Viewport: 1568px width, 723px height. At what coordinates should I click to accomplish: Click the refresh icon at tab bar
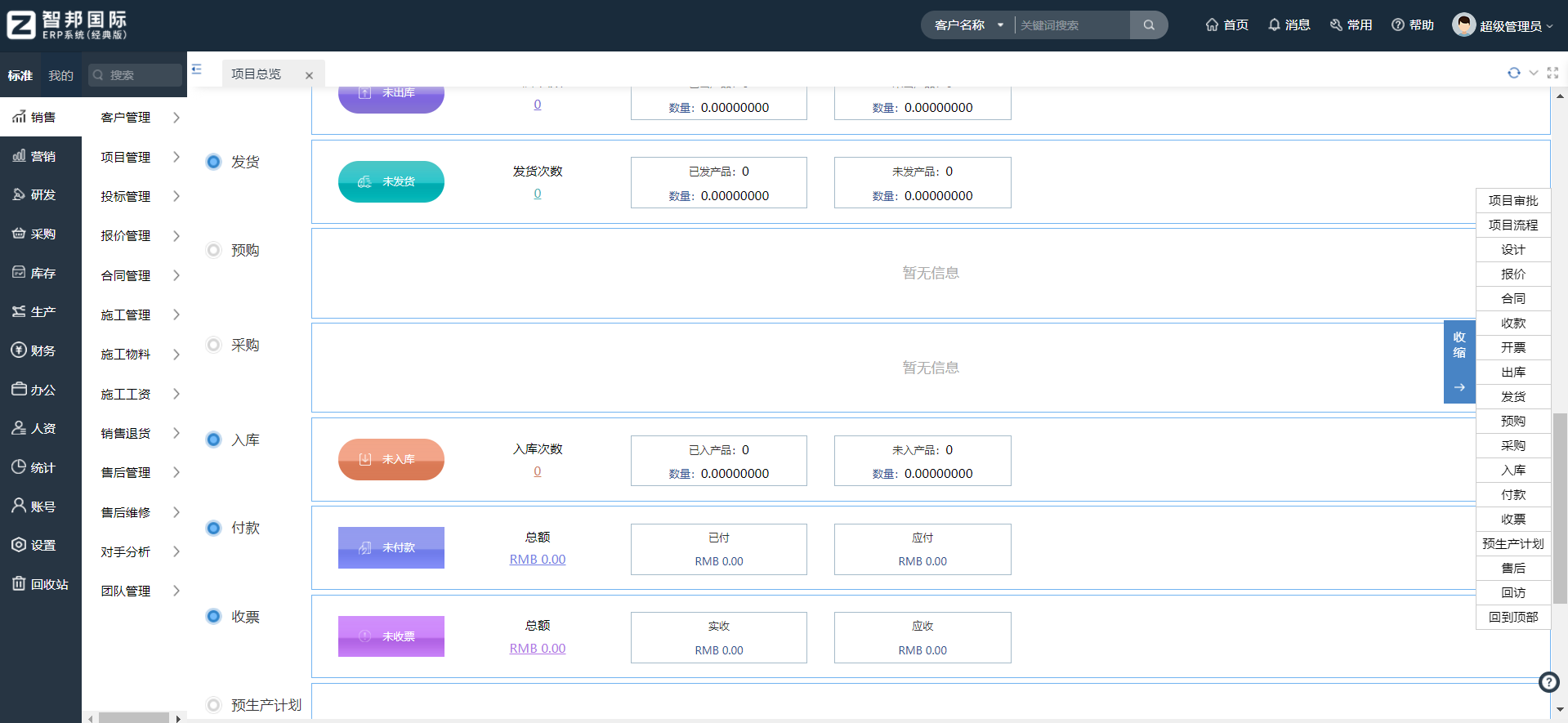[x=1514, y=73]
